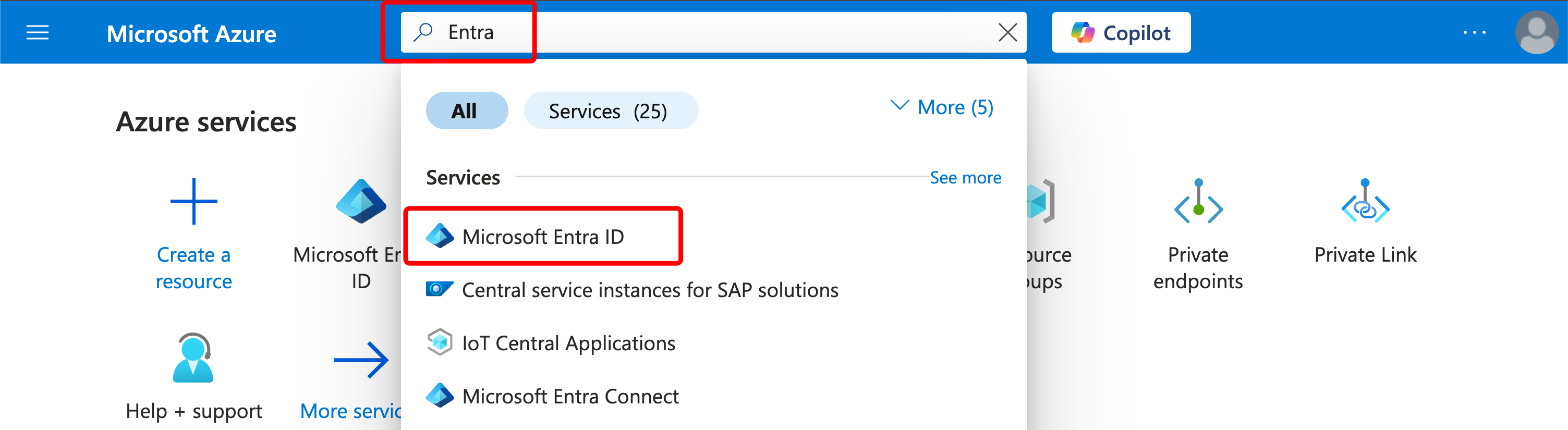1568x430 pixels.
Task: Click the More services arrow icon
Action: pos(360,360)
